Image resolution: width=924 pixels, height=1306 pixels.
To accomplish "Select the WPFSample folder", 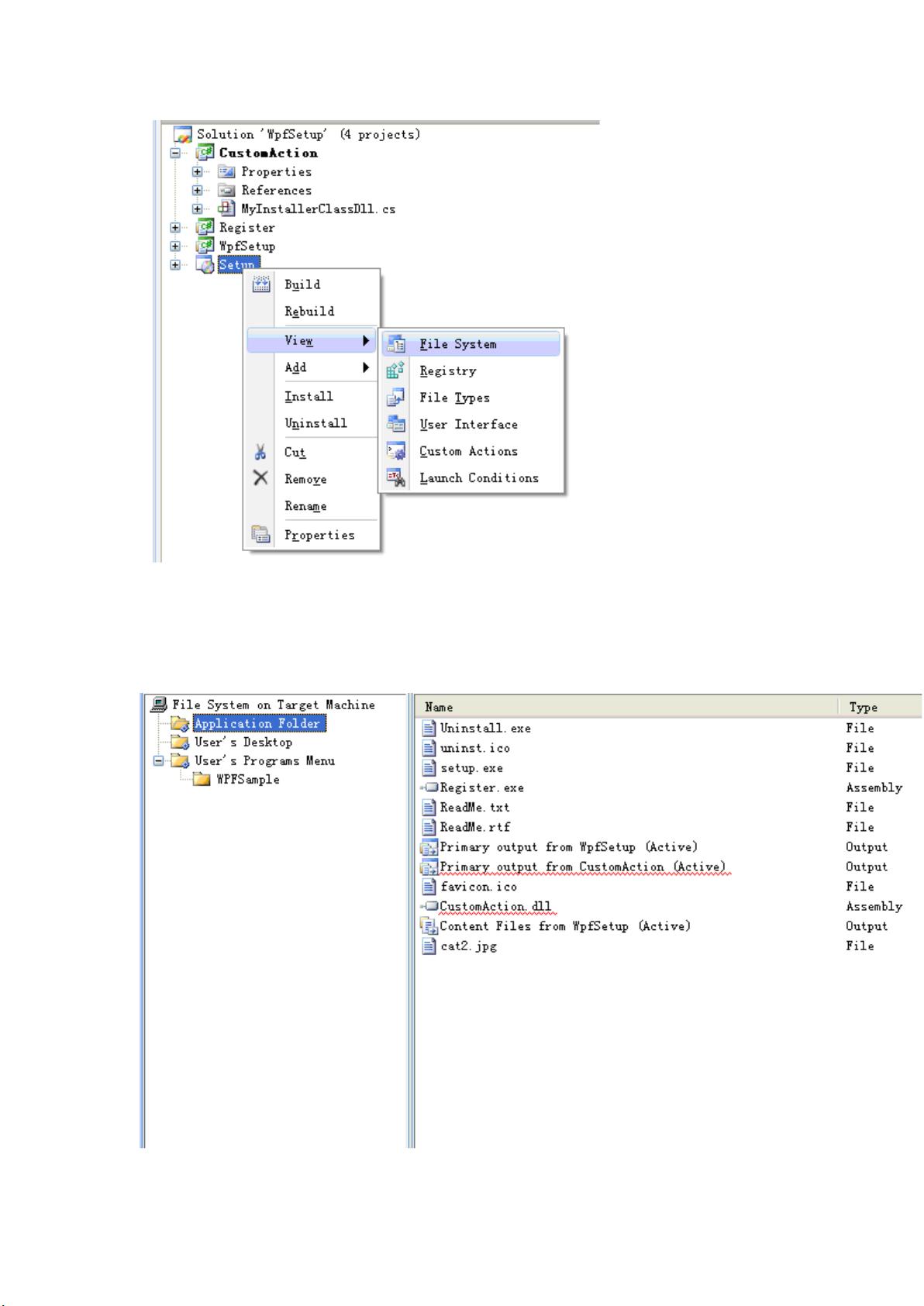I will (247, 780).
